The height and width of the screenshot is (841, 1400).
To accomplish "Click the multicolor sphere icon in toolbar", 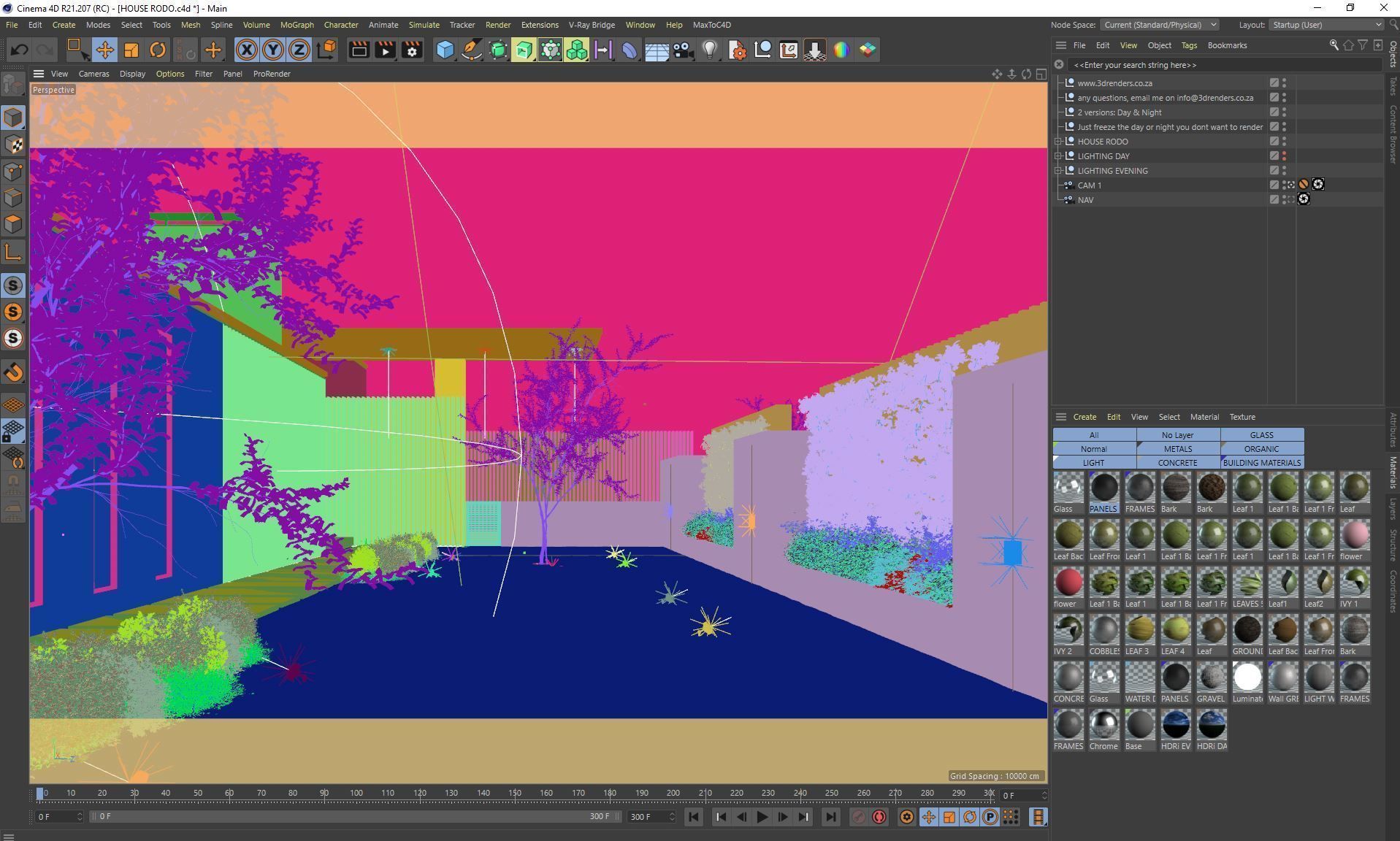I will (x=841, y=50).
